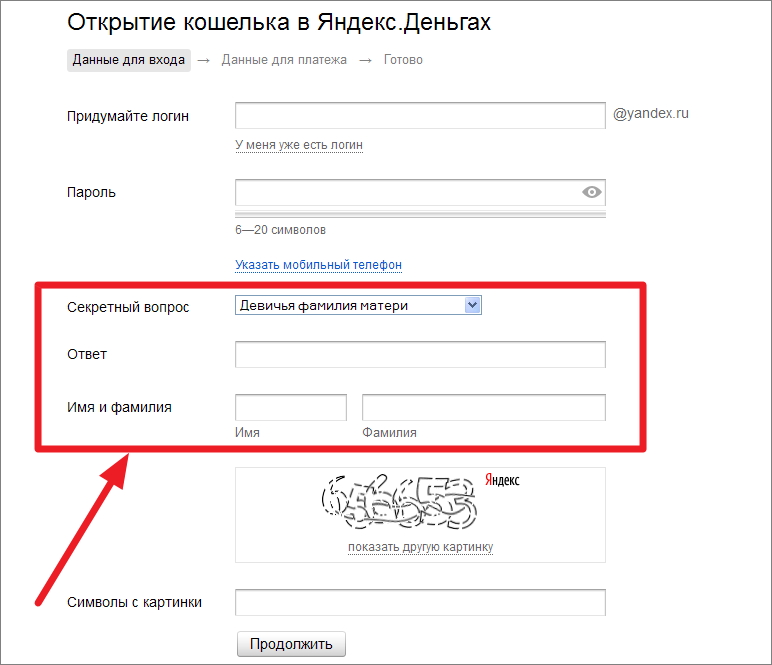Viewport: 772px width, 665px height.
Task: Click 'показать другую картинку' link
Action: coord(420,547)
